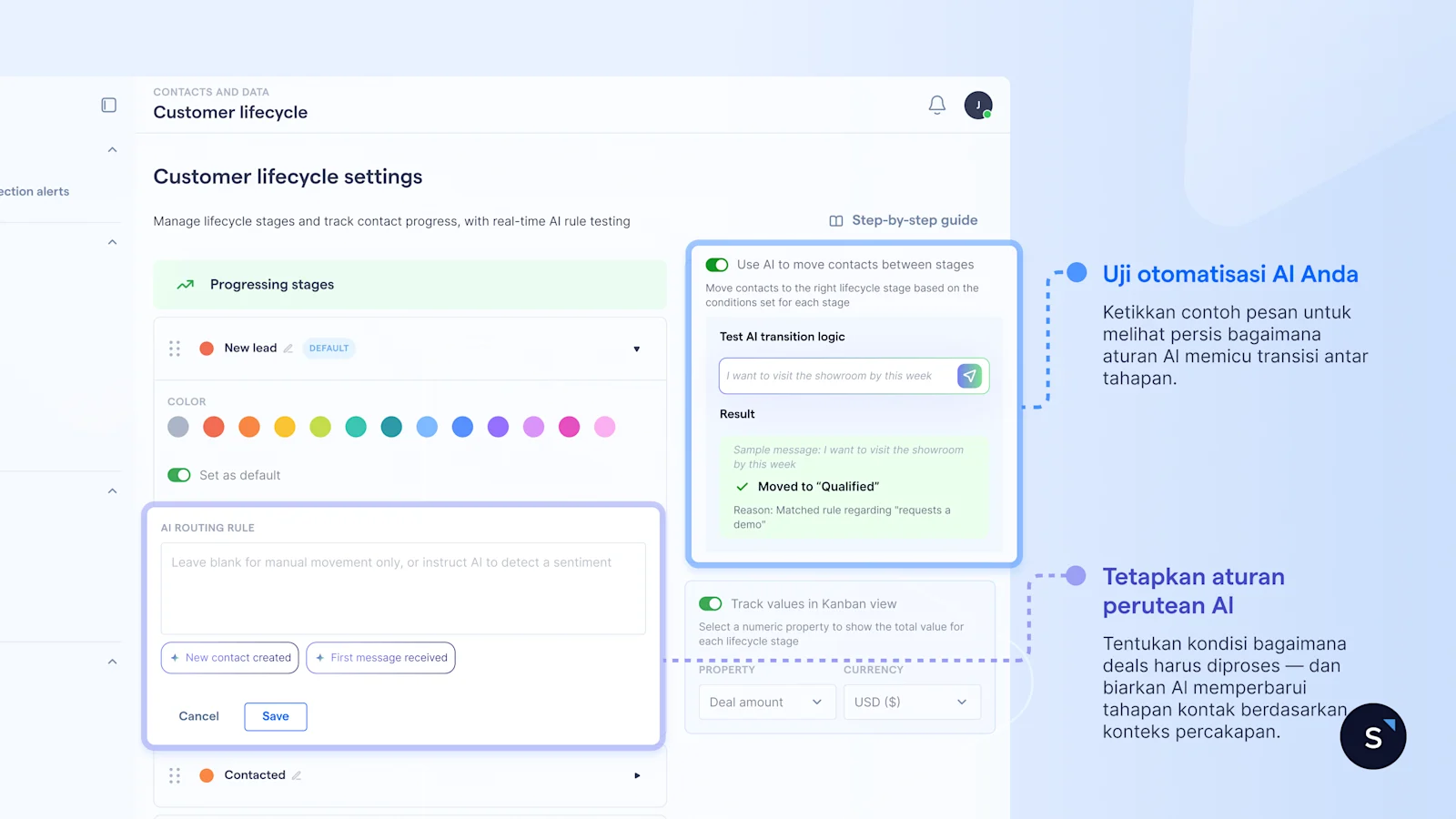Click the CONTACTS AND DATA breadcrumb
The height and width of the screenshot is (819, 1456).
(211, 92)
